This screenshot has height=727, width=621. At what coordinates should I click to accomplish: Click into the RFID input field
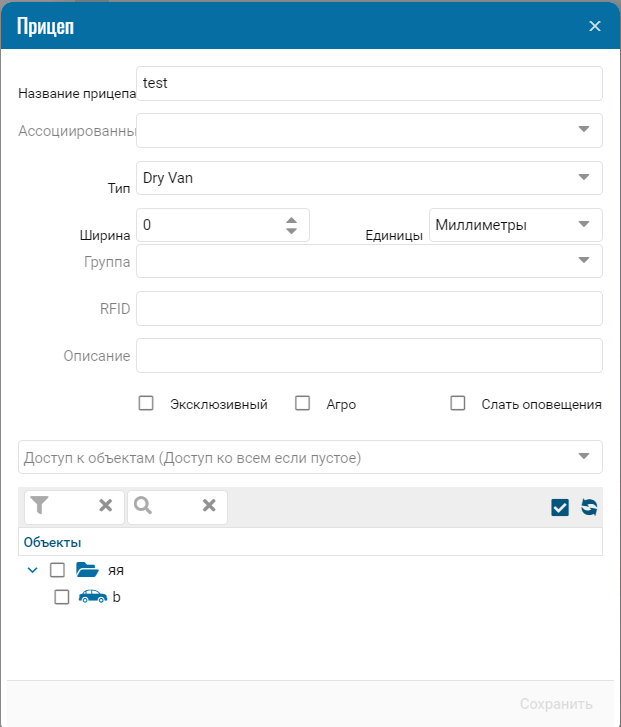coord(369,308)
